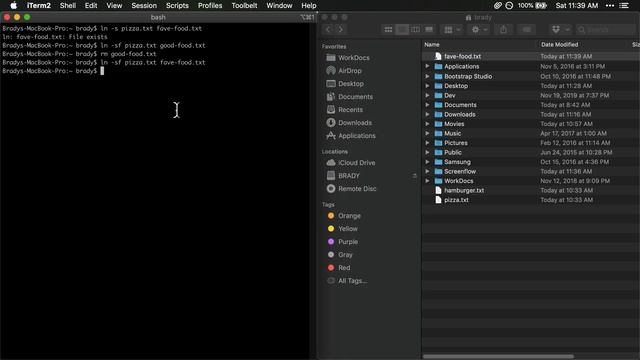640x360 pixels.
Task: Select the Public folder row
Action: pos(531,153)
